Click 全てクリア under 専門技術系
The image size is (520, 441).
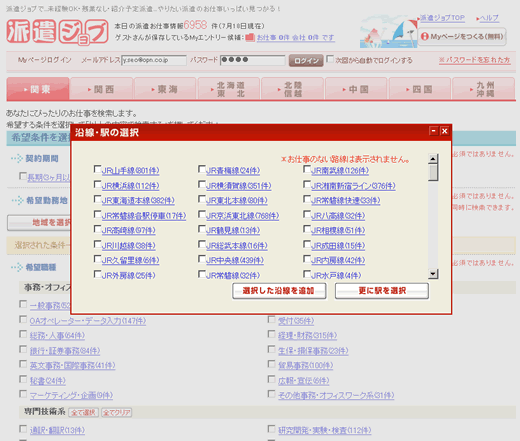(x=116, y=412)
